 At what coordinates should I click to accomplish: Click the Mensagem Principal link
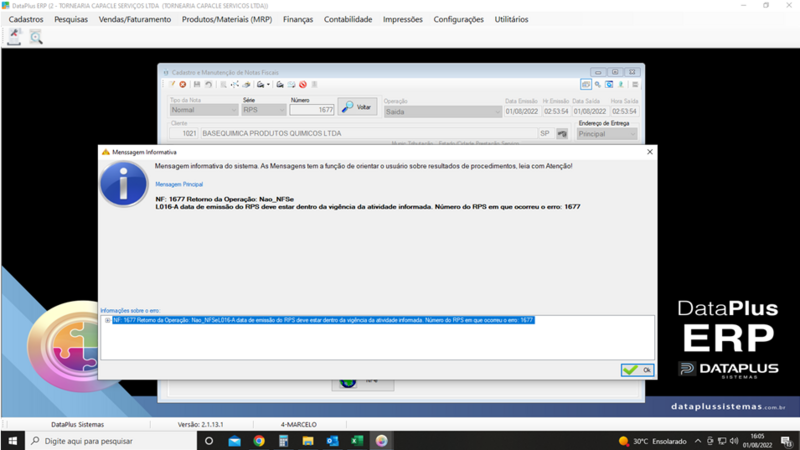[x=179, y=184]
